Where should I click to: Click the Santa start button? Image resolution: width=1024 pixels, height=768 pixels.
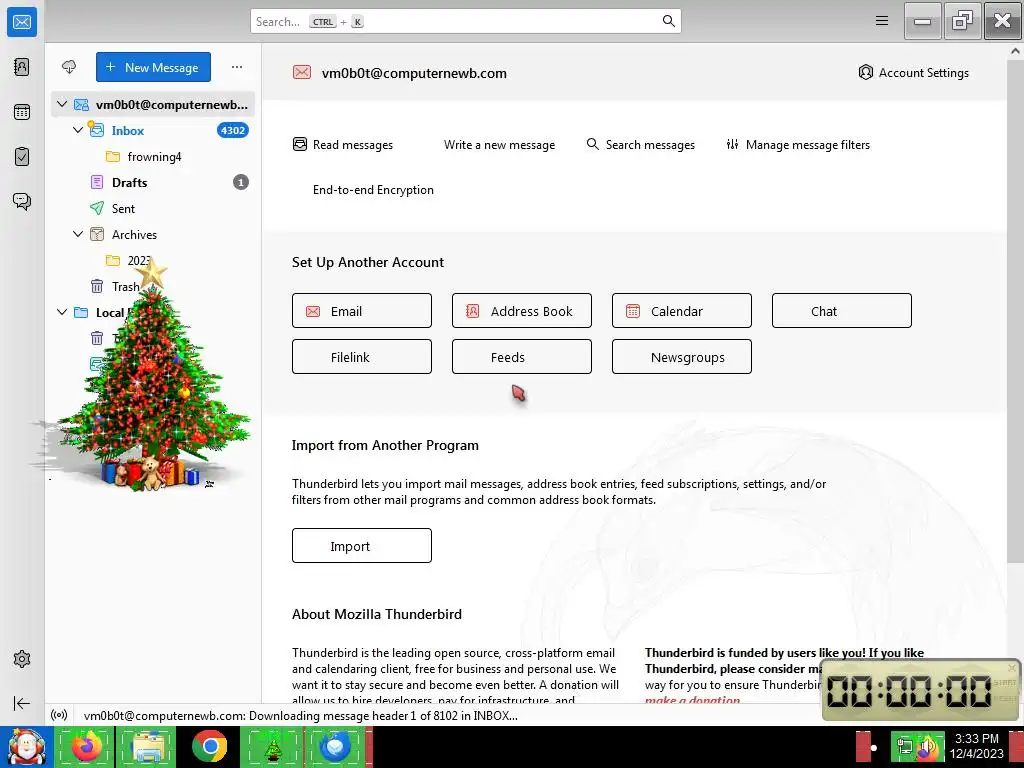(x=26, y=747)
